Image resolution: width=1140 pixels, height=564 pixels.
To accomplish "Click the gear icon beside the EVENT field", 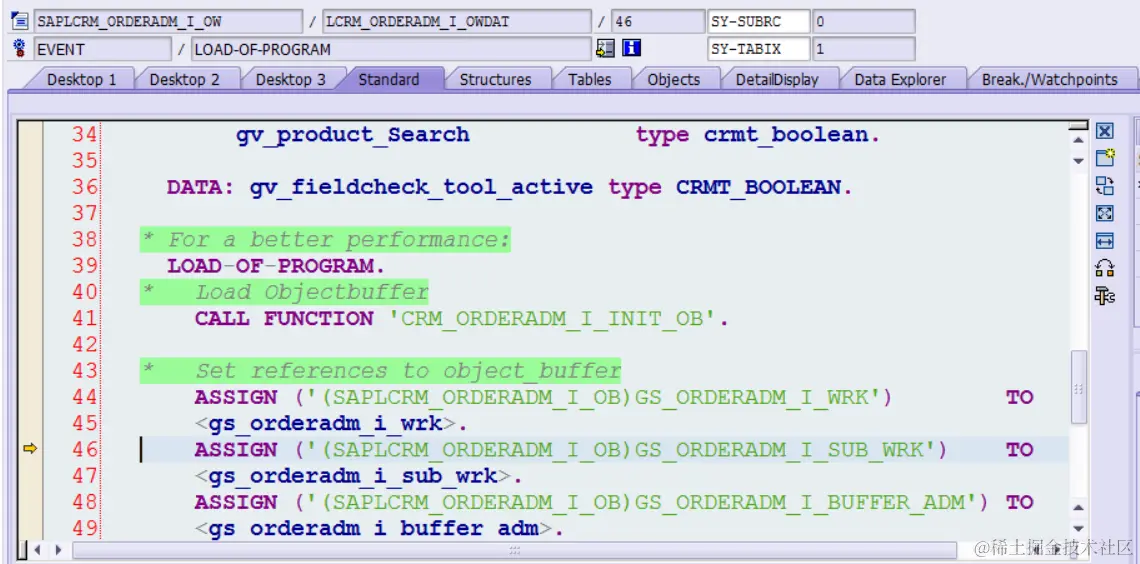I will tap(20, 49).
